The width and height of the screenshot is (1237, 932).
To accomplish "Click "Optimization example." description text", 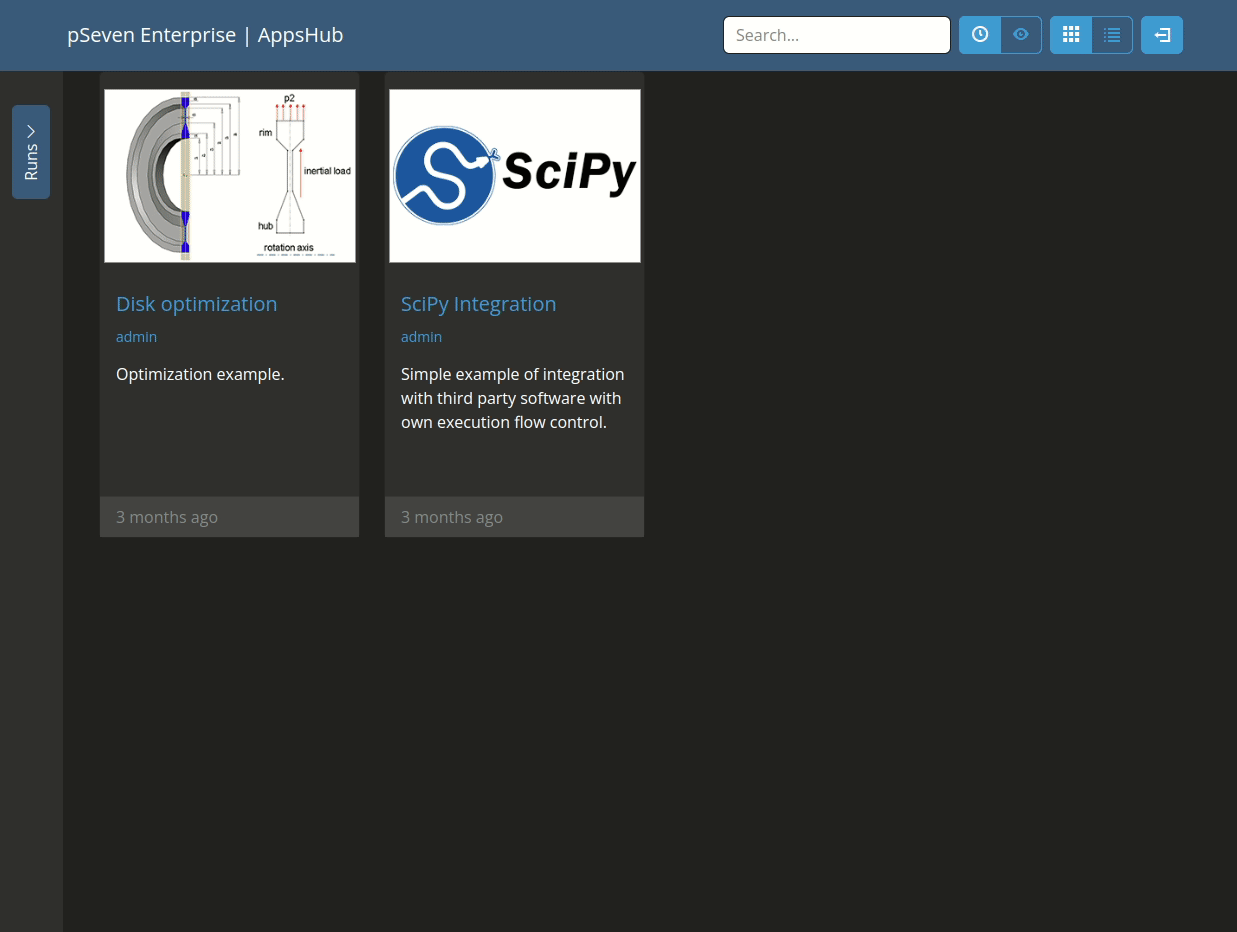I will click(x=200, y=374).
